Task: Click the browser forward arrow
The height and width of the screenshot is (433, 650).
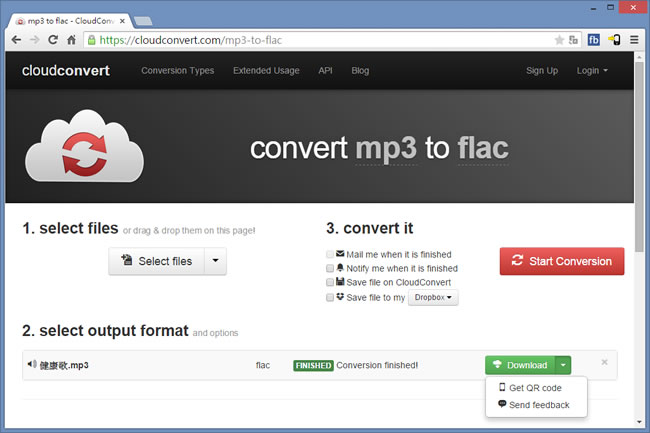Action: (34, 40)
